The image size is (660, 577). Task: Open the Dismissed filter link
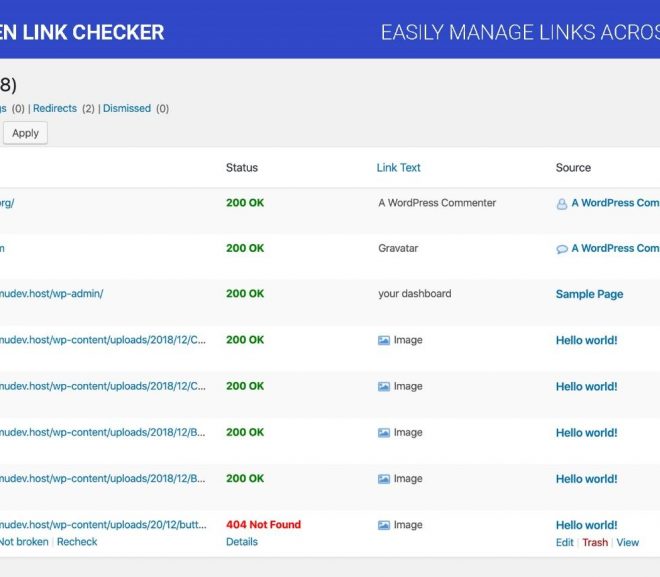(127, 109)
